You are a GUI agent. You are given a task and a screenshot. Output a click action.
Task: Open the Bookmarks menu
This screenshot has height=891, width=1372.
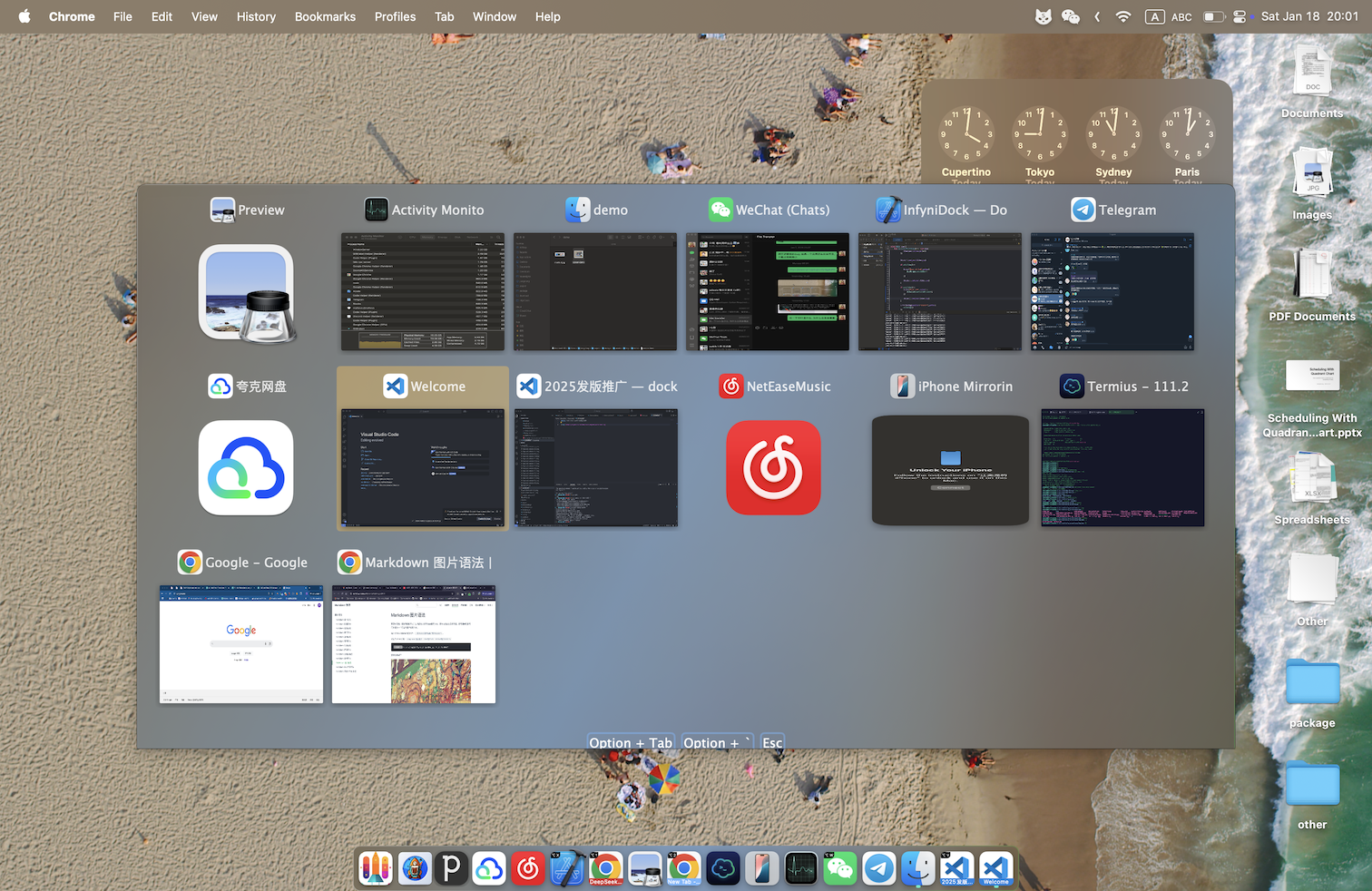point(325,16)
